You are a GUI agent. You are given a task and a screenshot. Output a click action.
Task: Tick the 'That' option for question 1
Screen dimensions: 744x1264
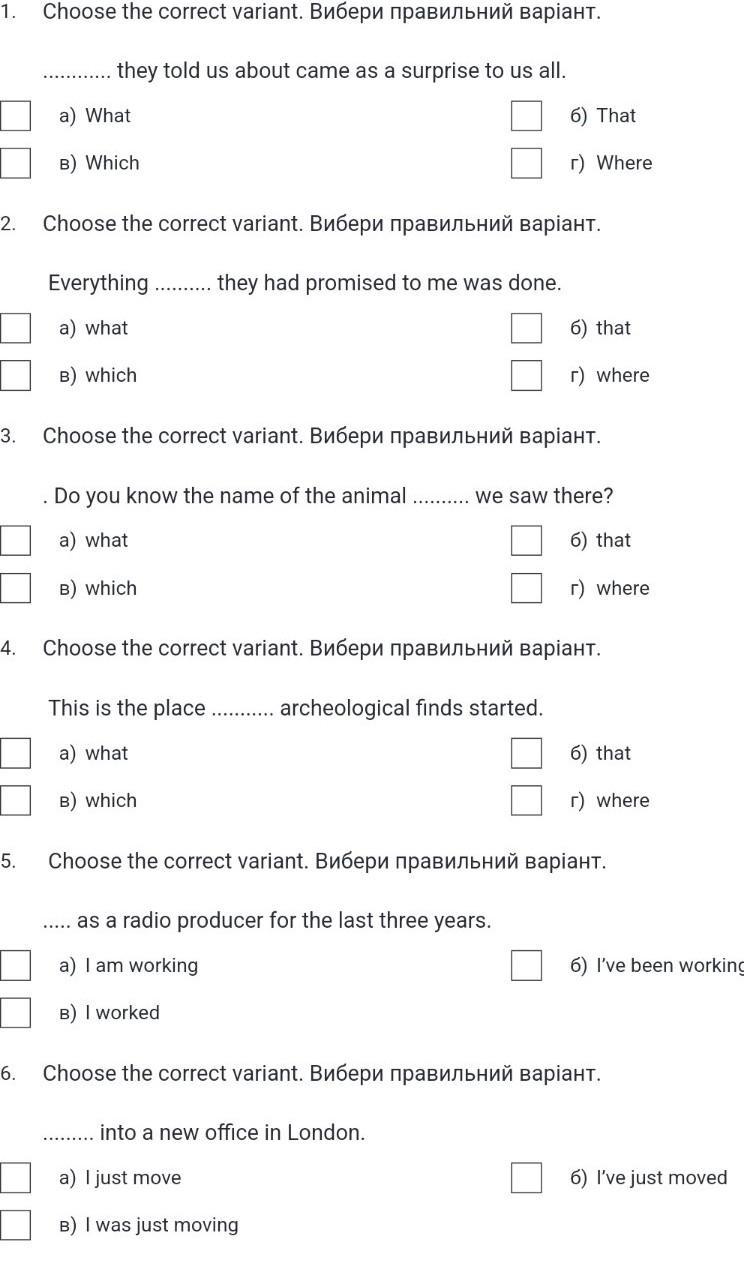[x=526, y=116]
